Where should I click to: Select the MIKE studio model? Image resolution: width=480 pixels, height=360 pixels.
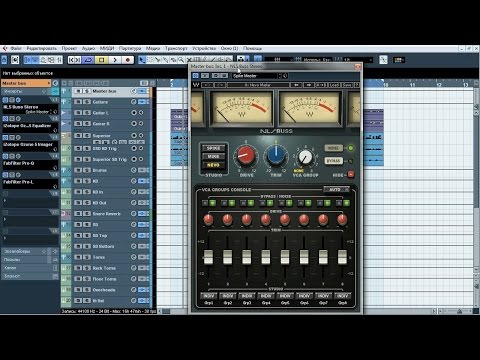[x=214, y=156]
